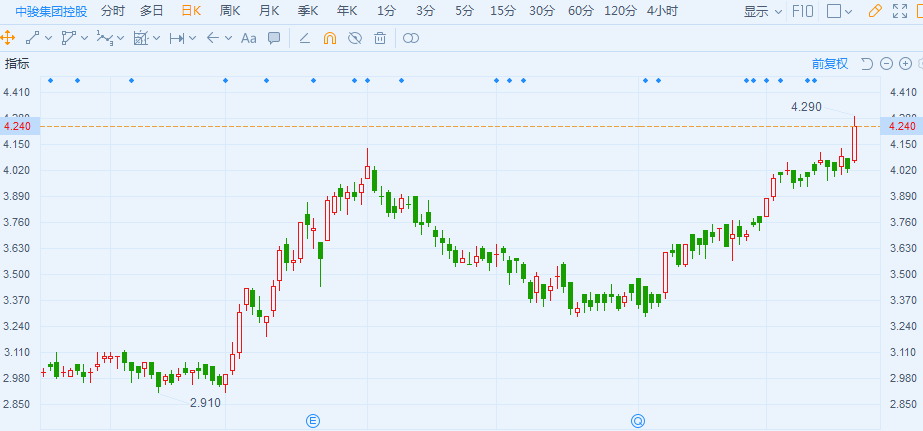Switch to 分时 intraday tab
Image resolution: width=923 pixels, height=431 pixels.
112,11
